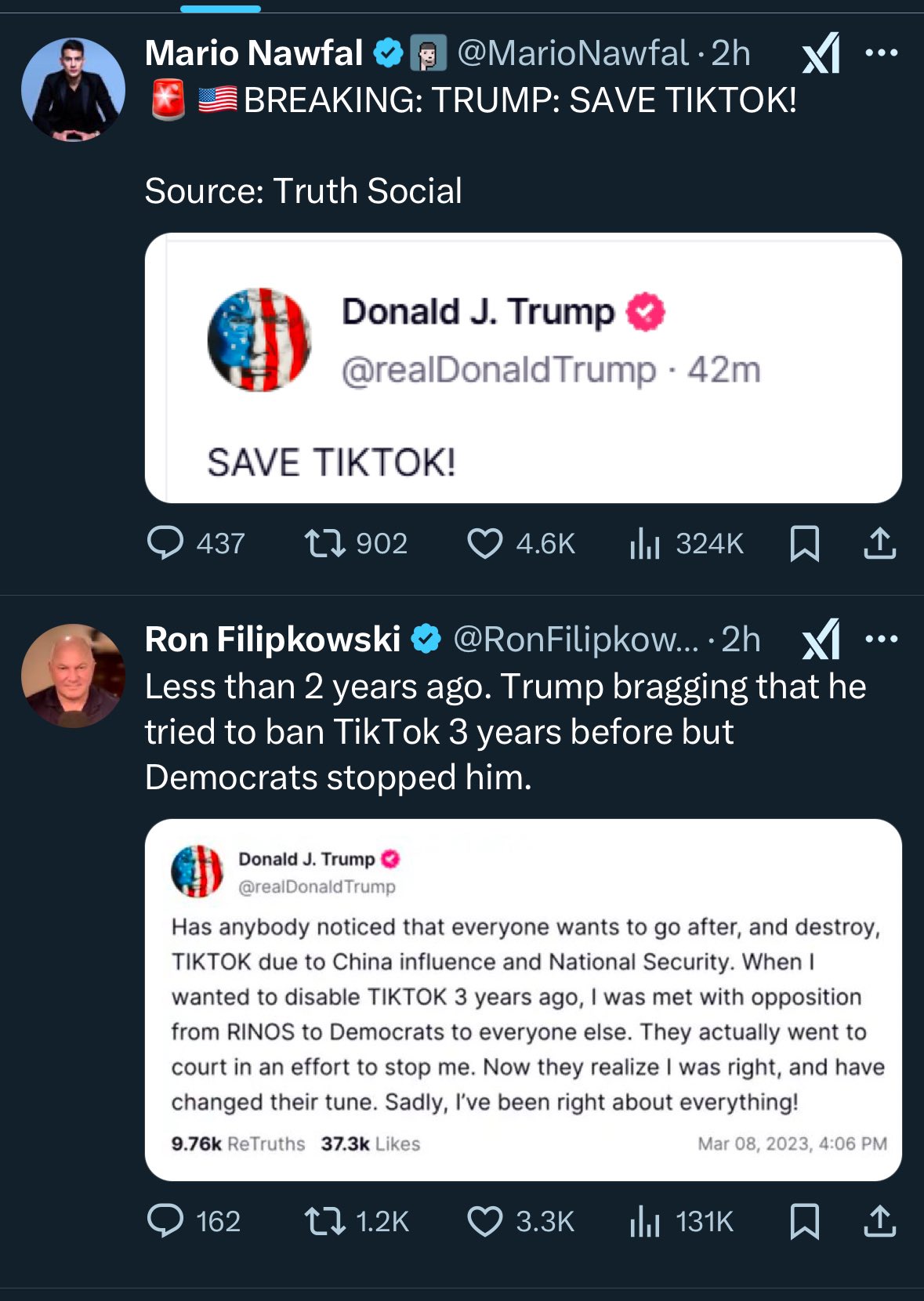Screen dimensions: 924x1301
Task: Open Ron Filipkowski's profile name link
Action: [x=273, y=640]
